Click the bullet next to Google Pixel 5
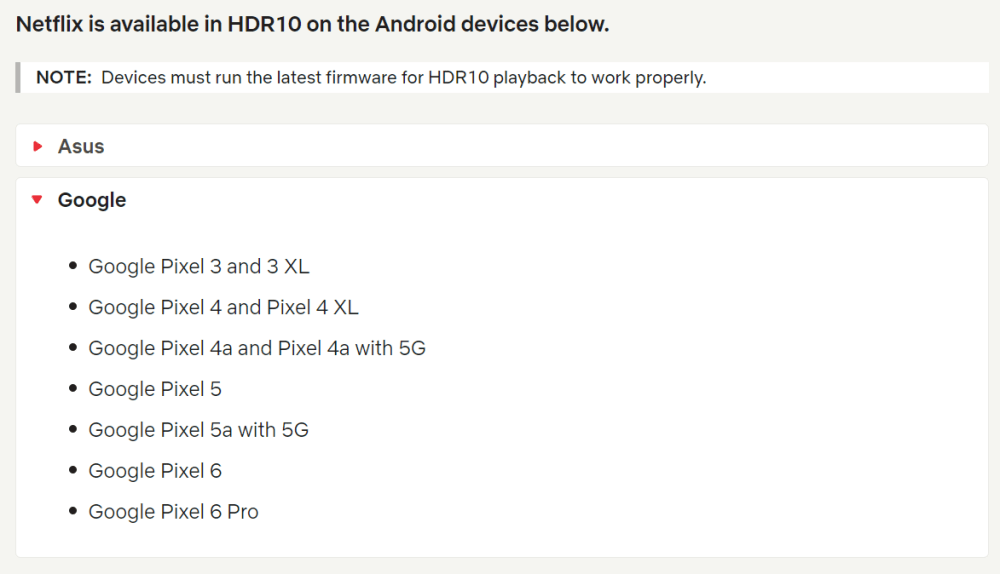Screen dimensions: 1000x574 [x=73, y=390]
